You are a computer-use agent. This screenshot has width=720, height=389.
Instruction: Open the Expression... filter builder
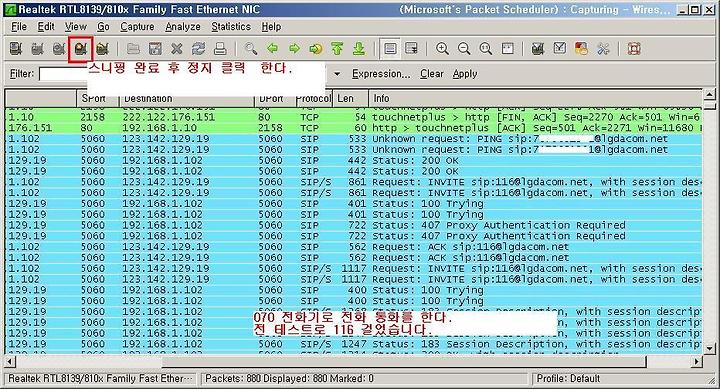tap(381, 74)
